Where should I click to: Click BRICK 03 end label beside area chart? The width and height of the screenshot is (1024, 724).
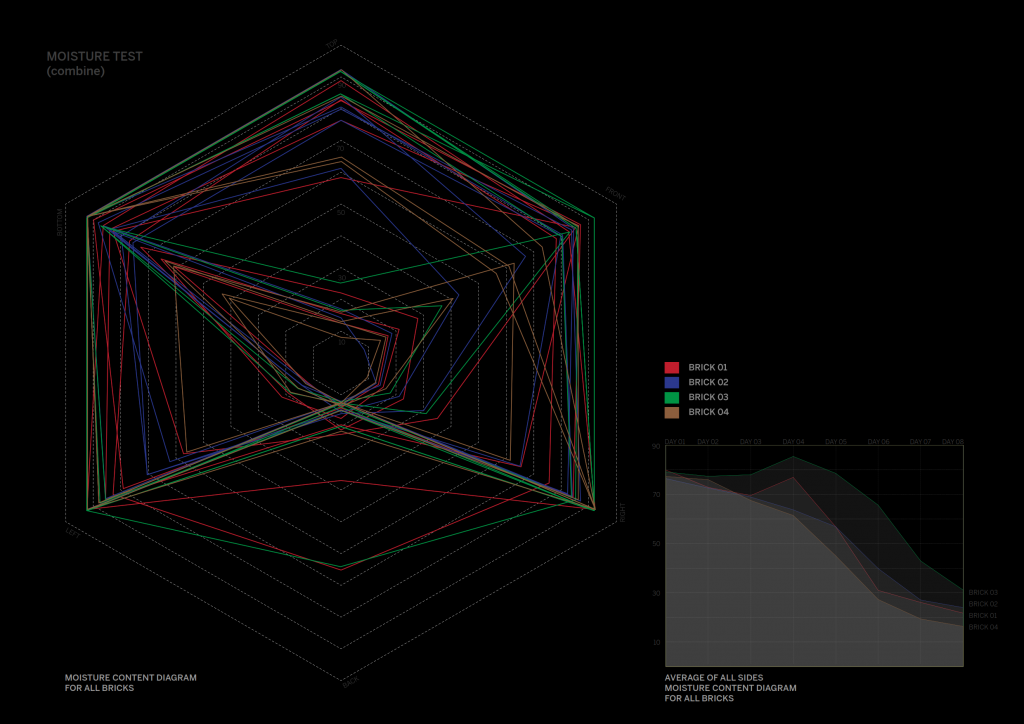tap(983, 593)
